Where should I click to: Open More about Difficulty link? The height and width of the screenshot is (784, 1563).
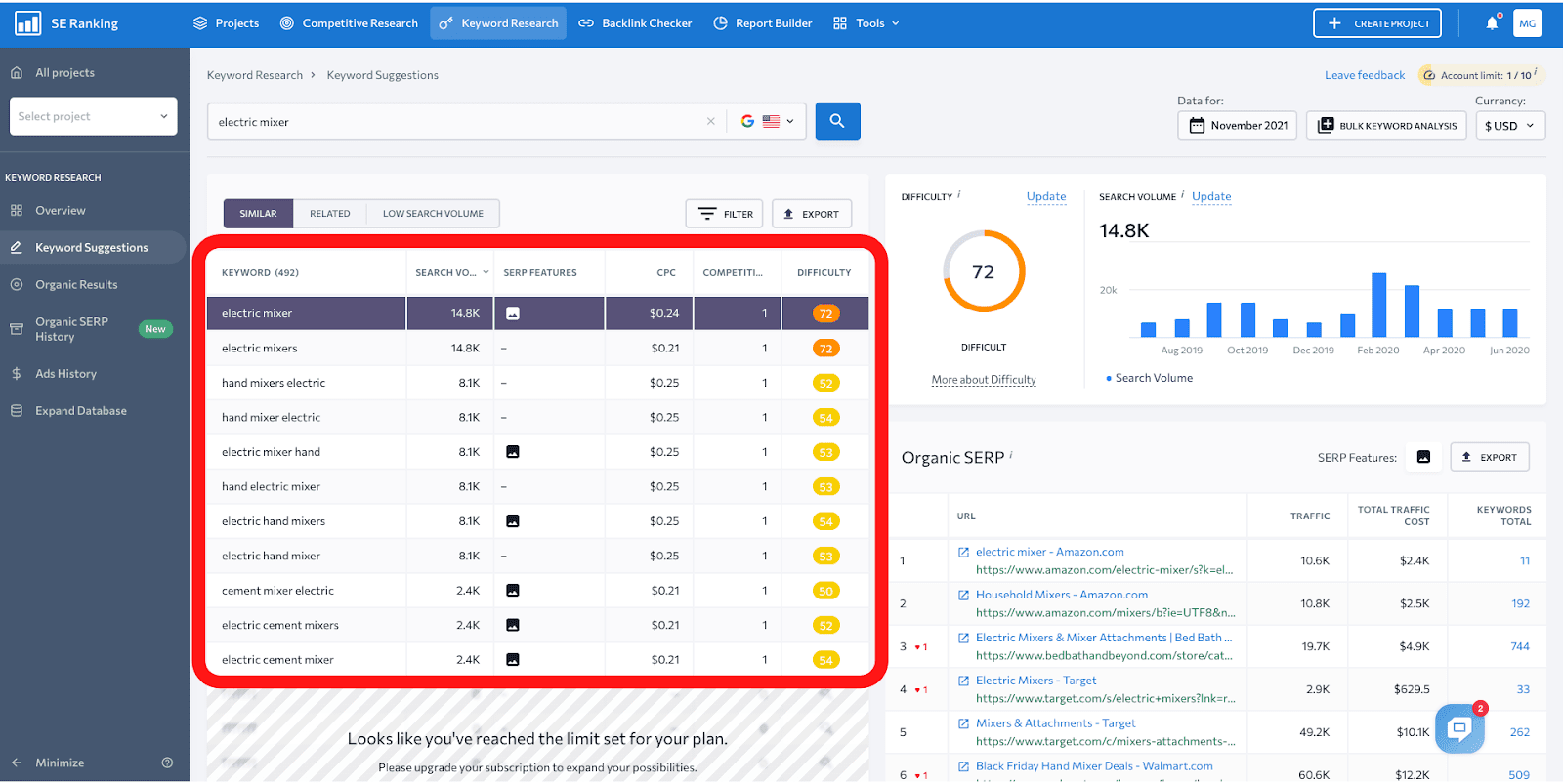point(984,380)
